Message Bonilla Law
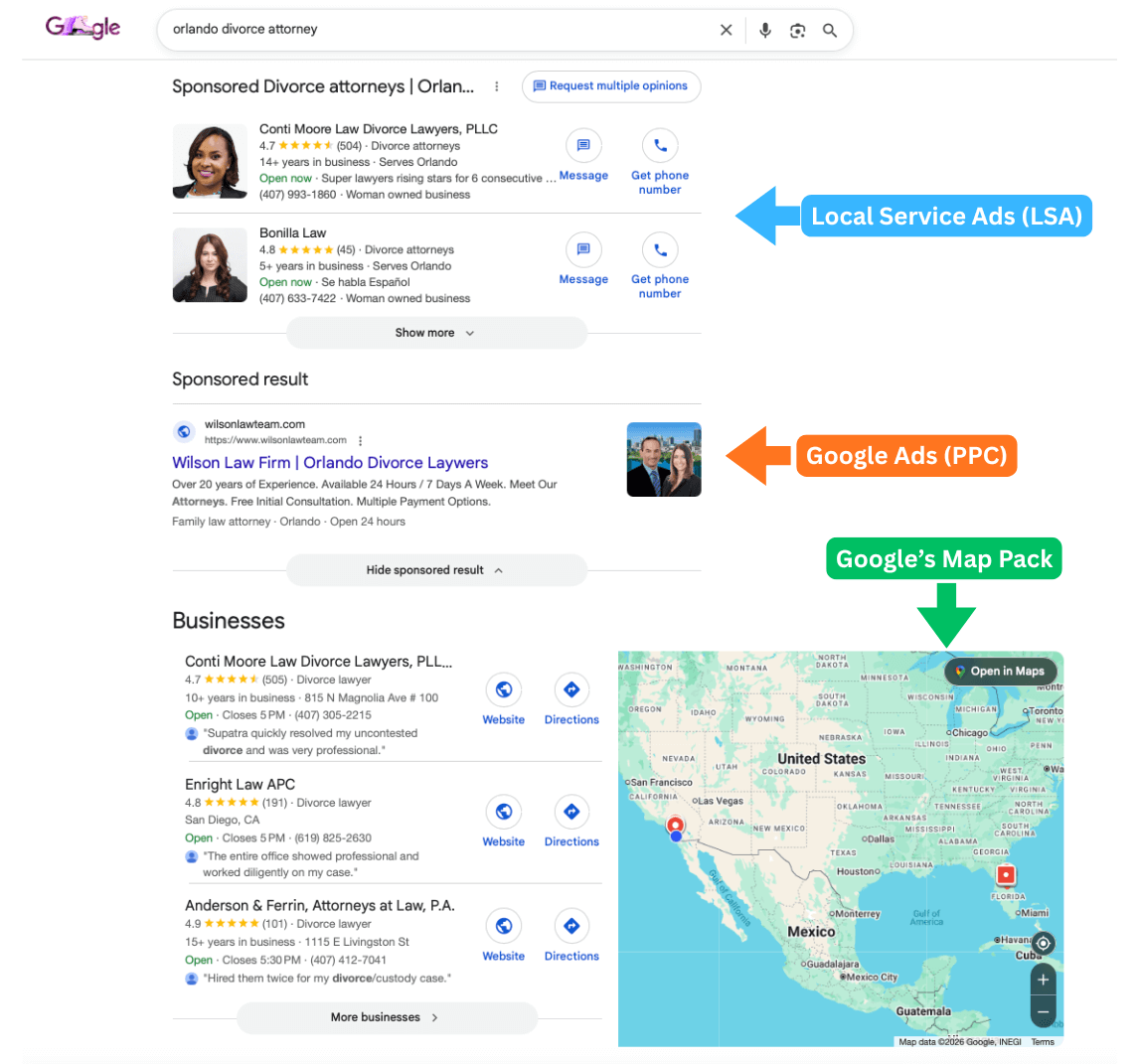This screenshot has width=1139, height=1064. 583,259
